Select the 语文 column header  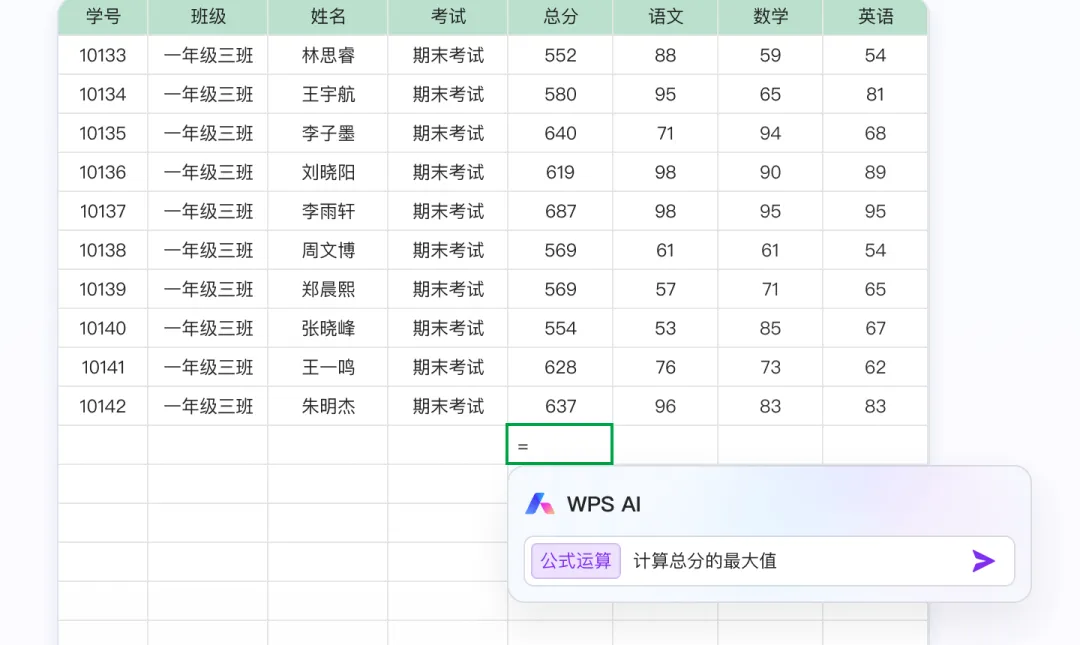coord(664,17)
